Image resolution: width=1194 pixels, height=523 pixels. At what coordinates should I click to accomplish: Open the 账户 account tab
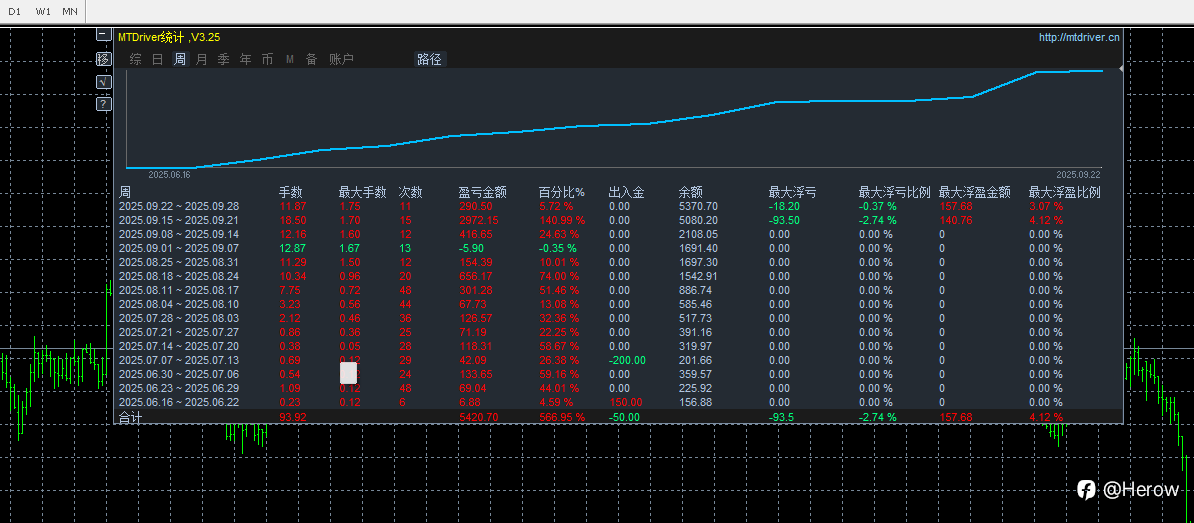click(x=342, y=59)
